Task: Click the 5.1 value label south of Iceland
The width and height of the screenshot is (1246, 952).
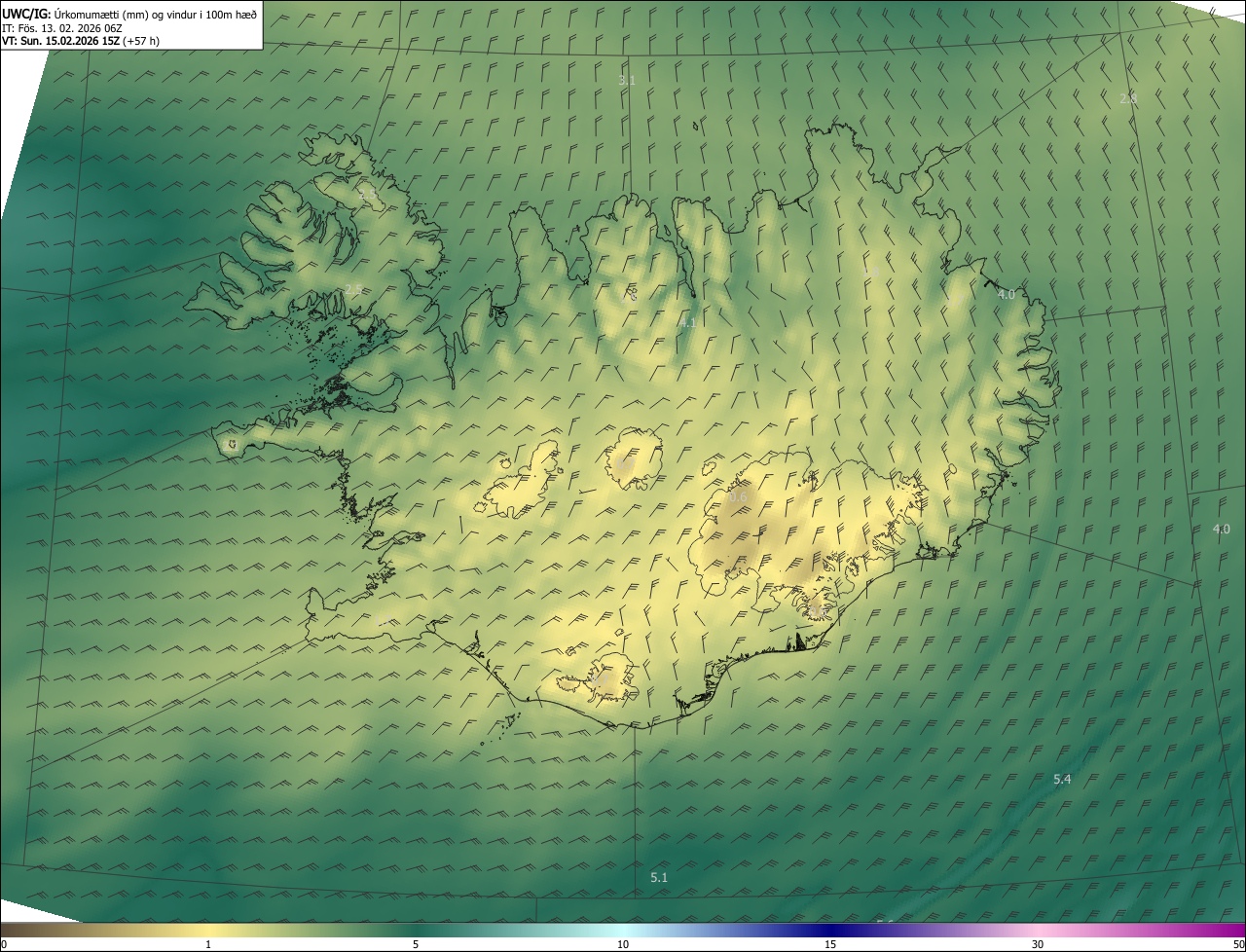Action: coord(659,877)
